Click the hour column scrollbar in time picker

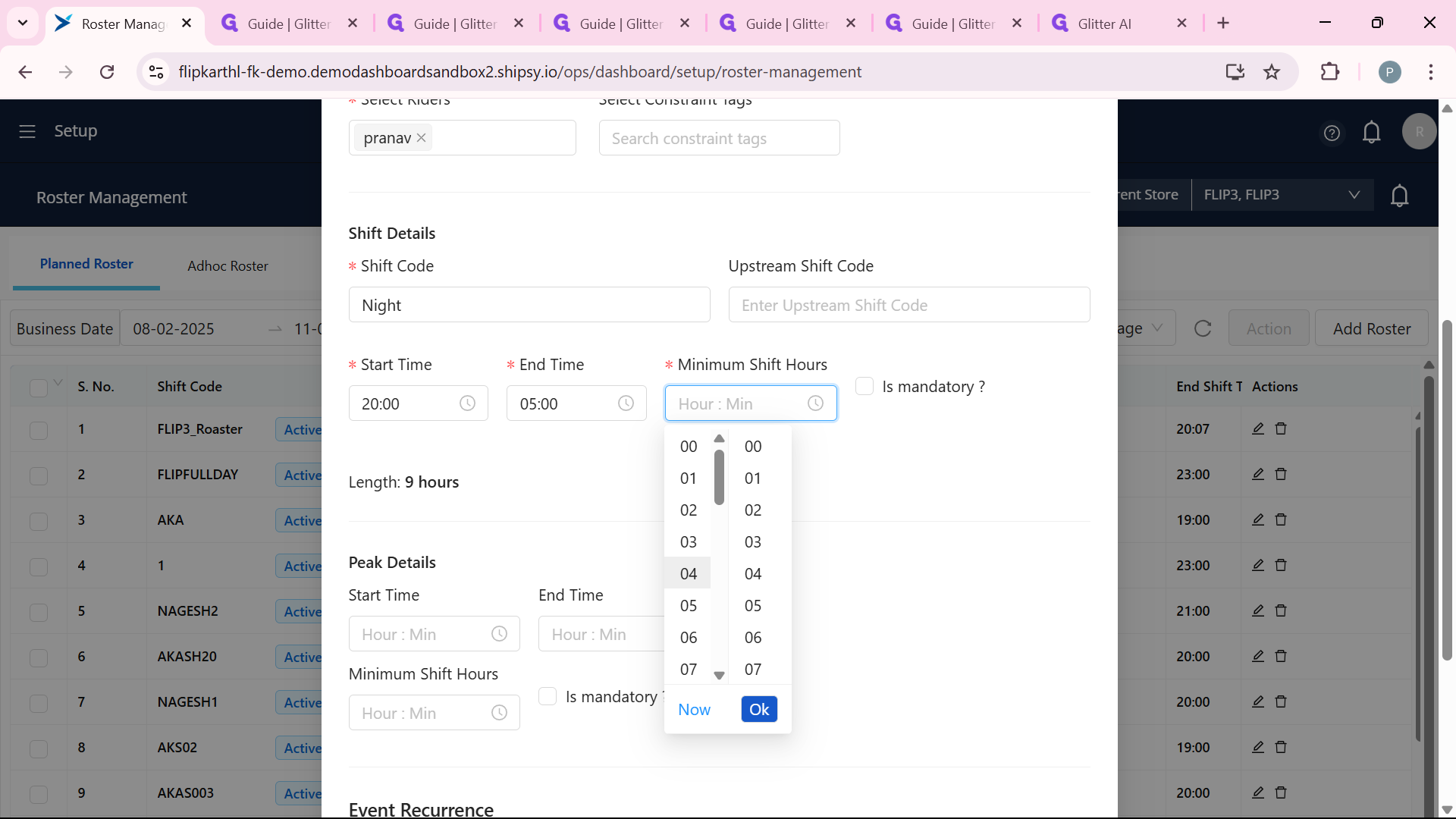tap(719, 478)
